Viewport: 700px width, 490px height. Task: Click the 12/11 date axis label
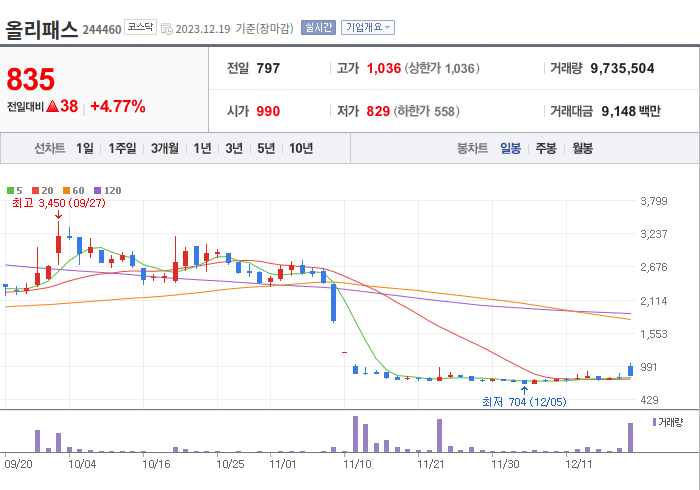(579, 464)
